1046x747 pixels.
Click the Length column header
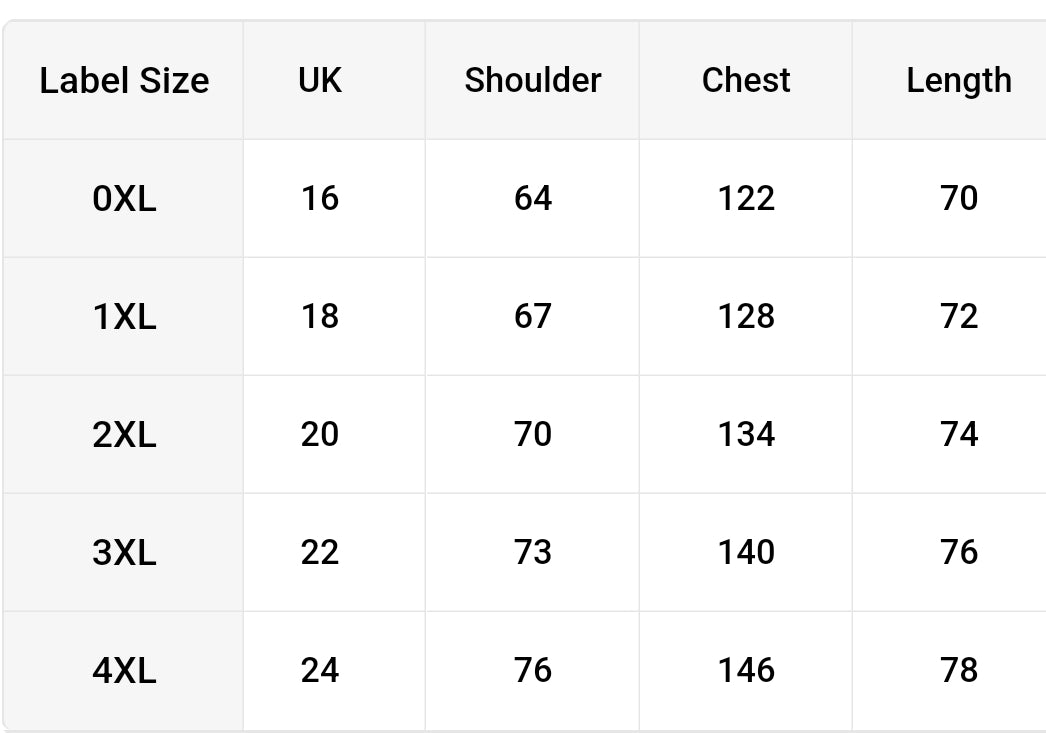tap(958, 81)
